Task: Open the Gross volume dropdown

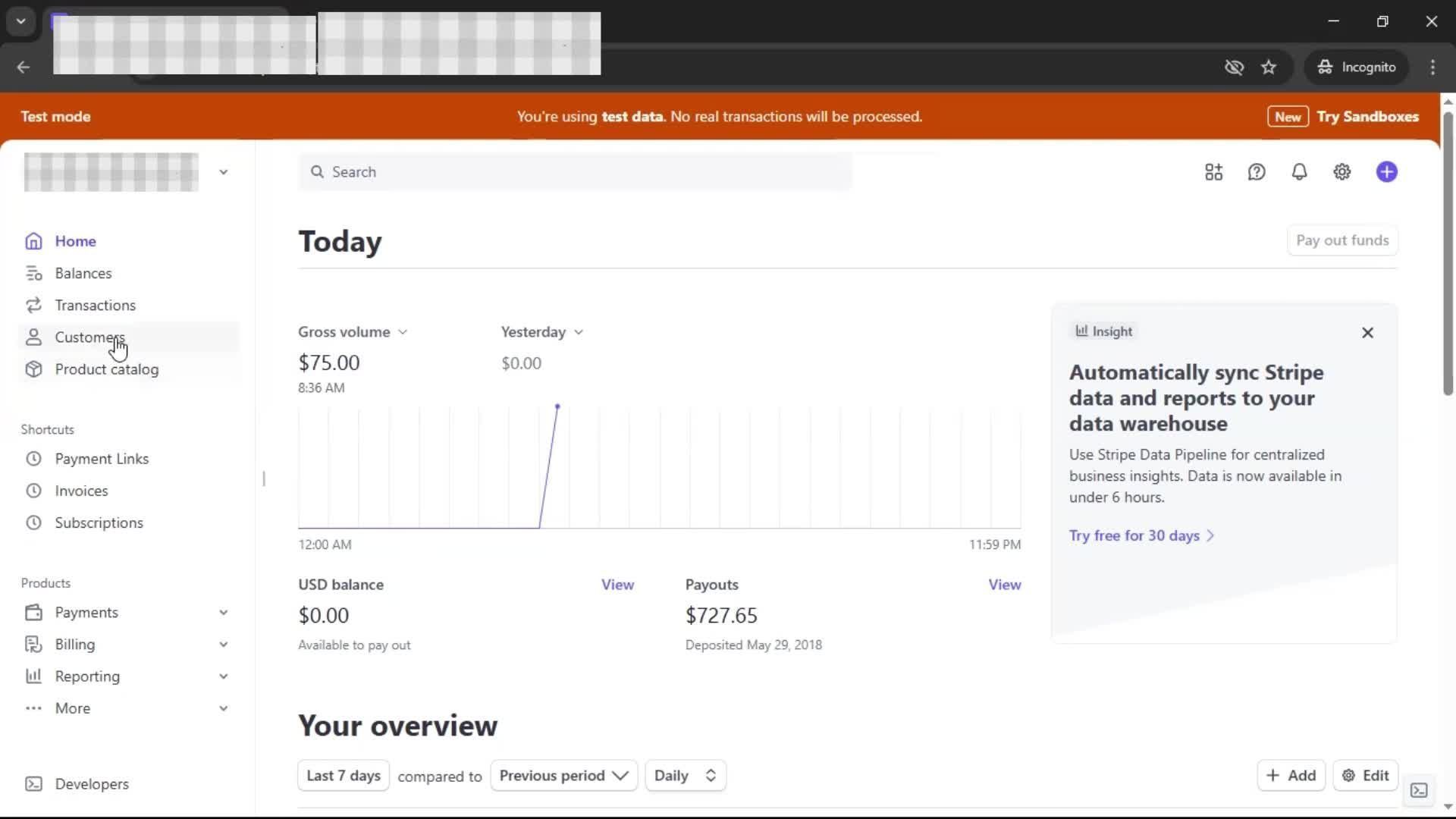Action: 353,332
